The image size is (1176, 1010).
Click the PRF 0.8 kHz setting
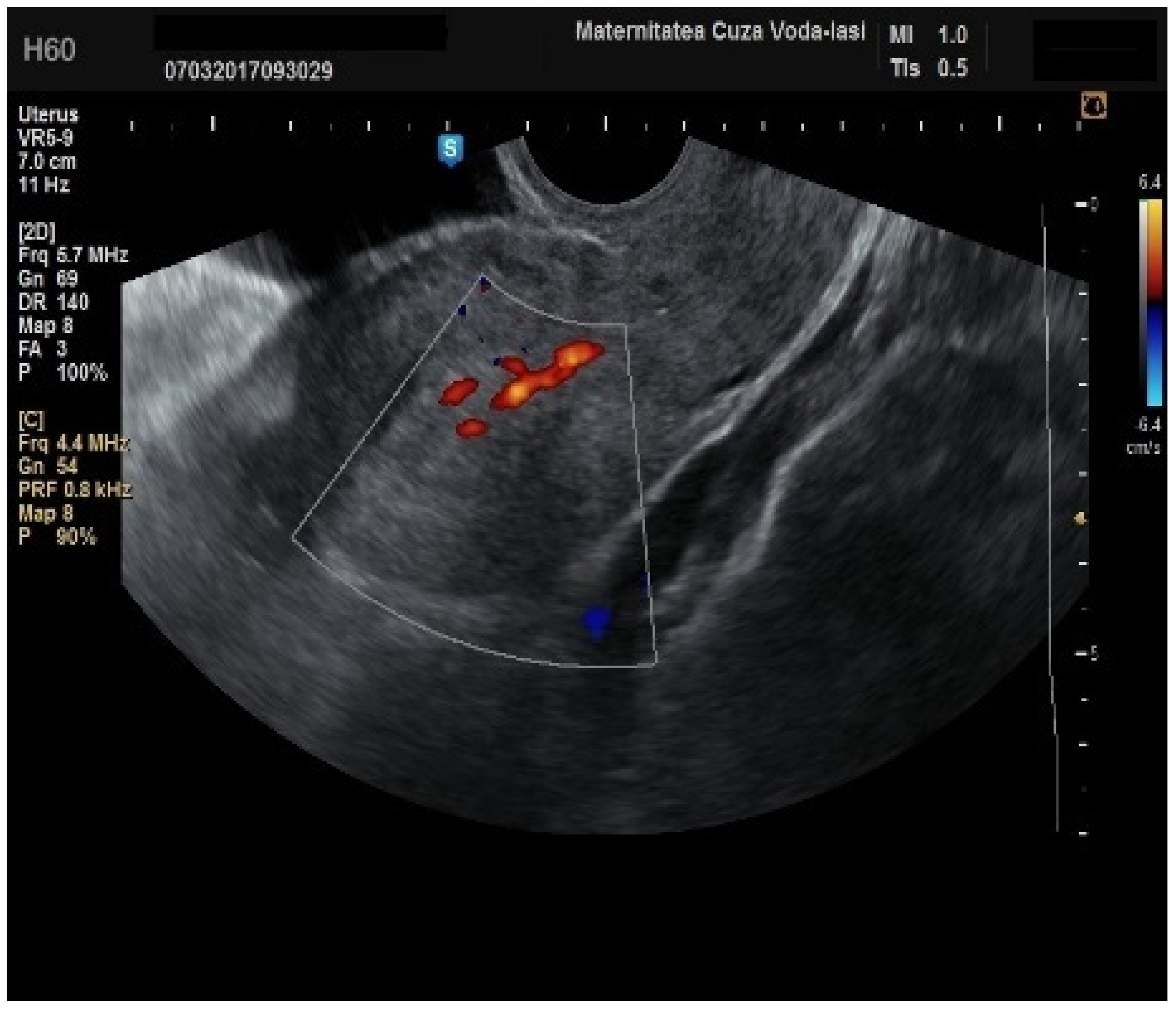coord(74,489)
